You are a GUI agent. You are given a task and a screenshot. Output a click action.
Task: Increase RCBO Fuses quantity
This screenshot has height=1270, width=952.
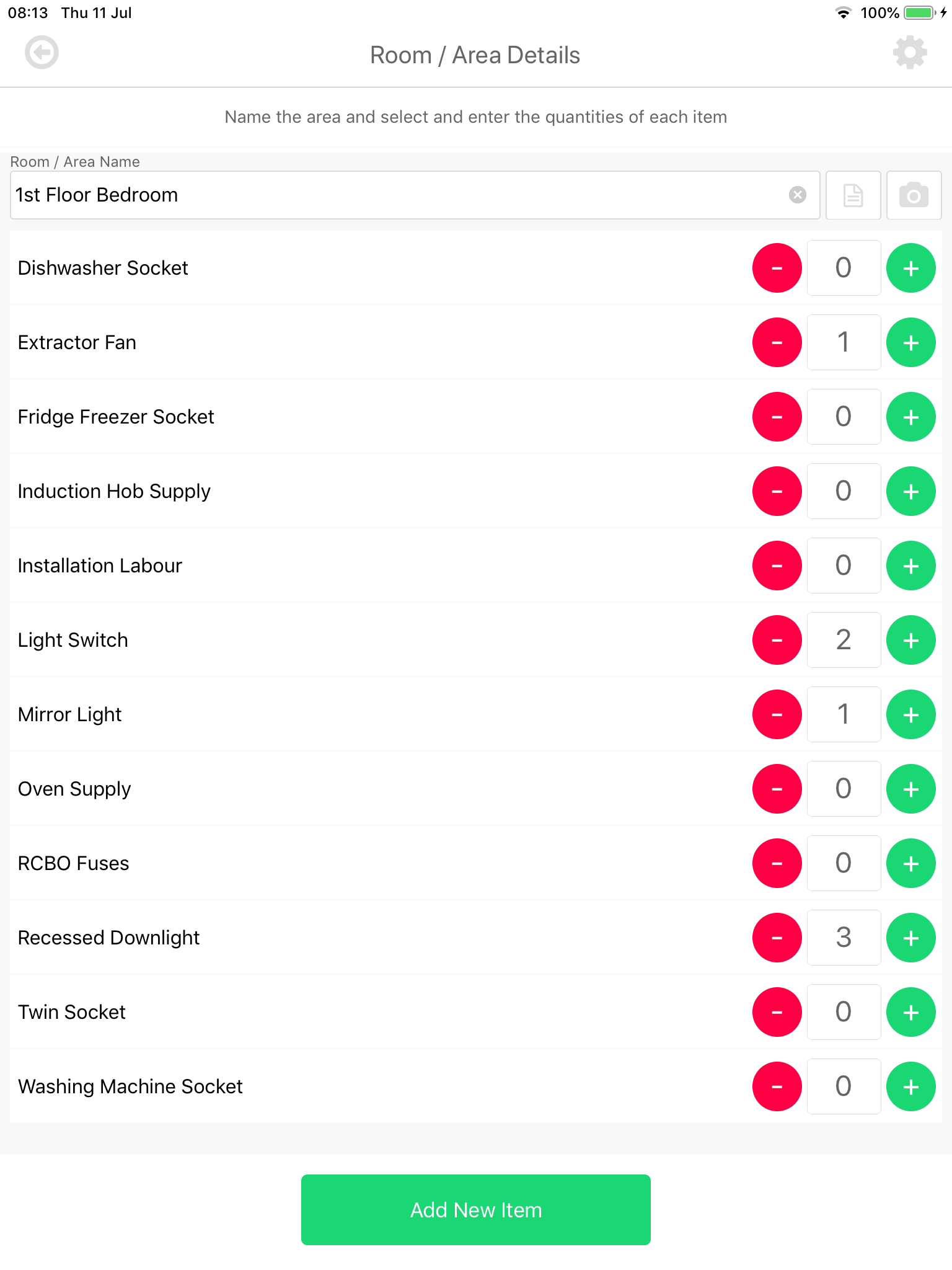[x=910, y=863]
